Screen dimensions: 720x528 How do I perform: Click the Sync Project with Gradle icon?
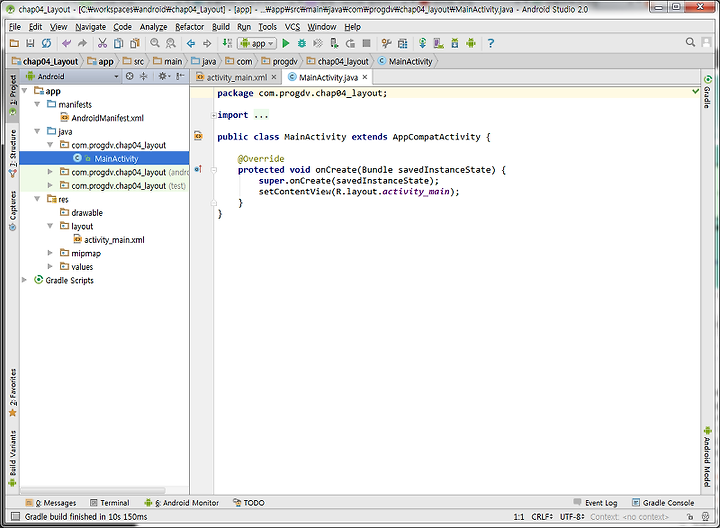coord(422,43)
